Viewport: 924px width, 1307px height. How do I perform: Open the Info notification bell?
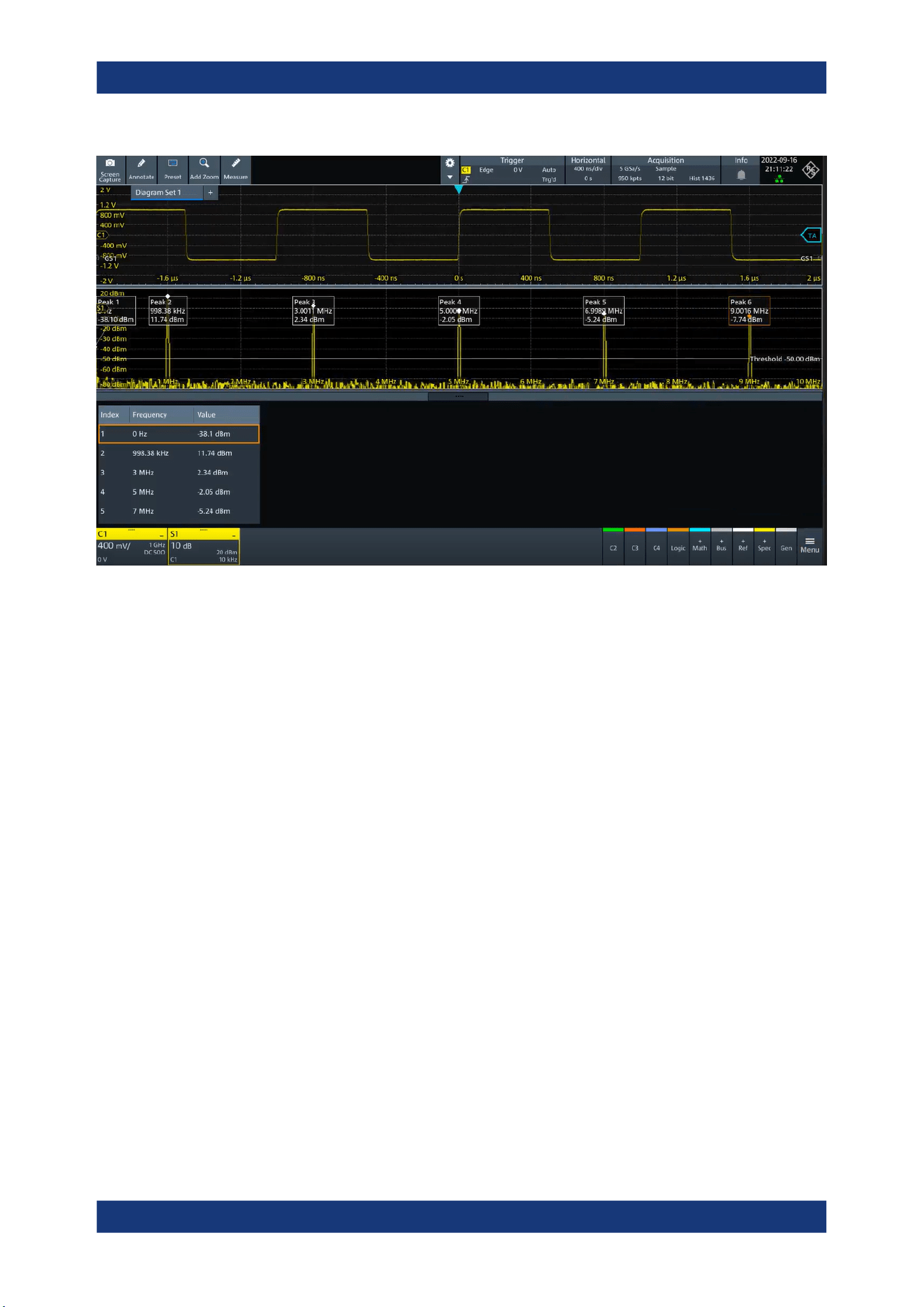click(x=741, y=175)
